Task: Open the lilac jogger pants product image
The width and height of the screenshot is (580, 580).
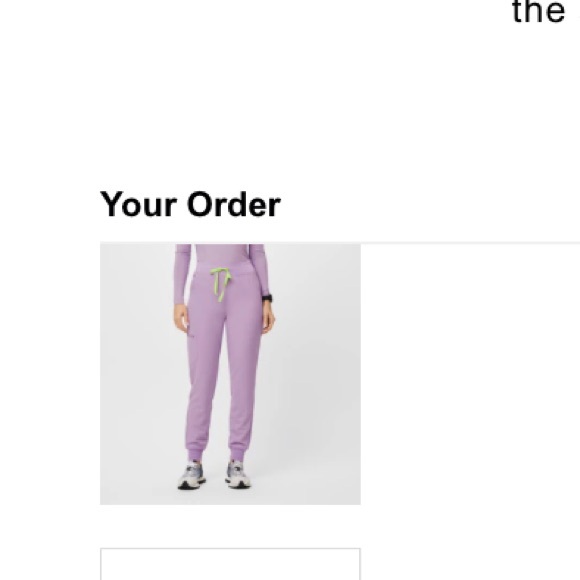Action: [x=230, y=374]
